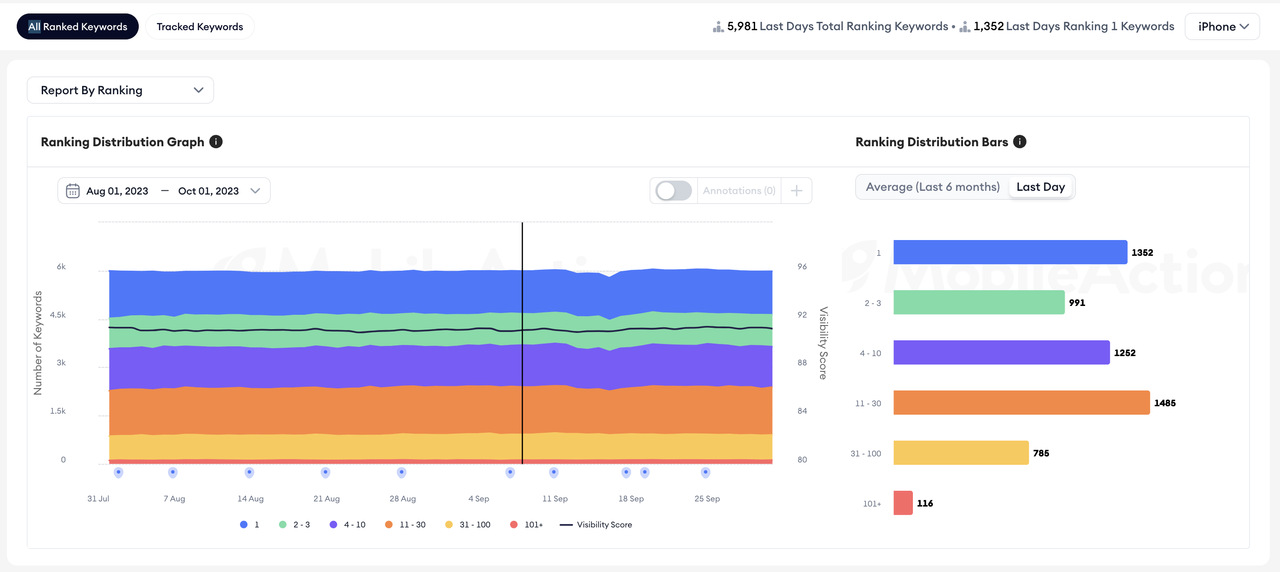Screen dimensions: 1280x572
Task: Open the Tracked Keywords tab
Action: click(x=200, y=27)
